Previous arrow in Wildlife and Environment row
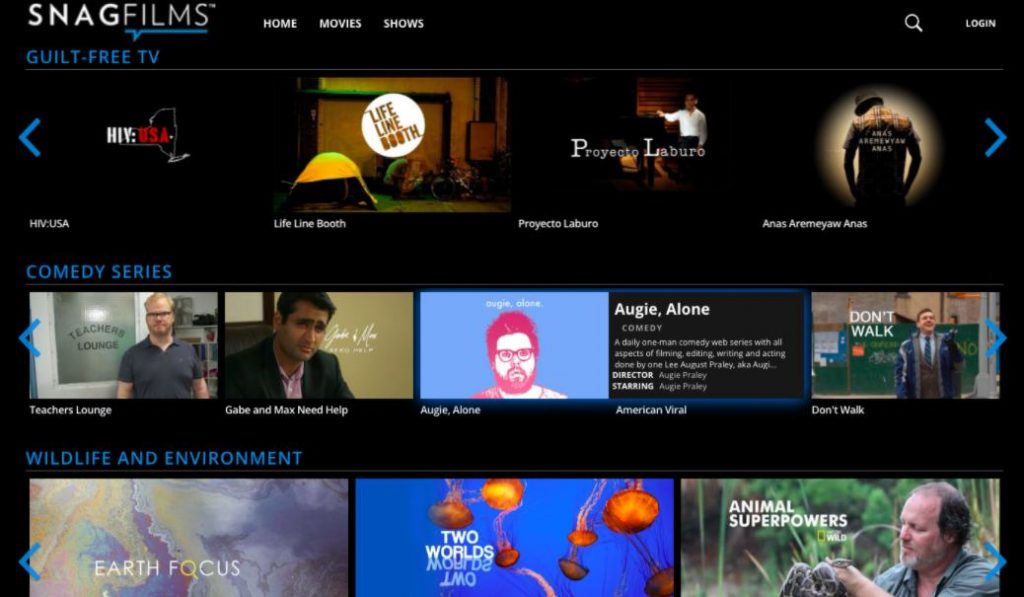 point(29,561)
